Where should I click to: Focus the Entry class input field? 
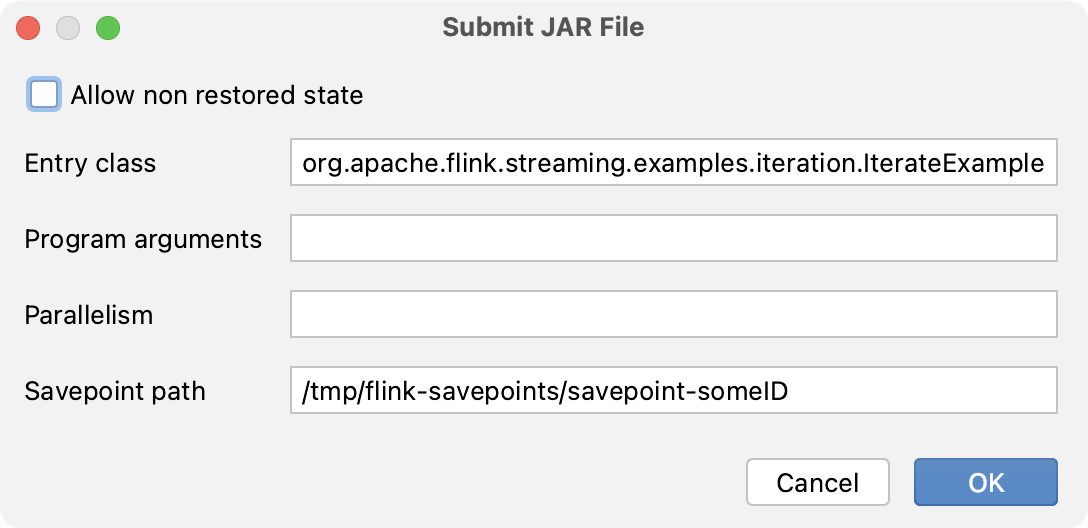coord(673,164)
